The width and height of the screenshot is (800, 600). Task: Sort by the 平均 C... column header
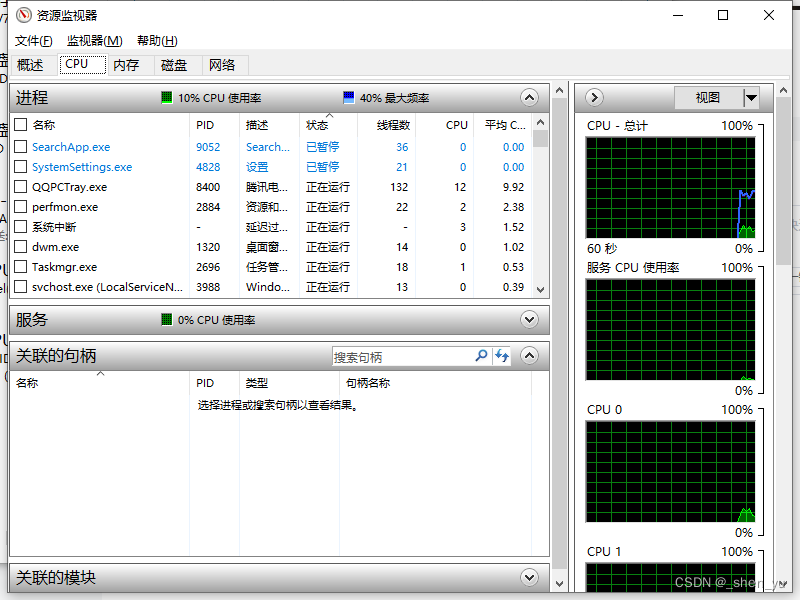(x=503, y=125)
